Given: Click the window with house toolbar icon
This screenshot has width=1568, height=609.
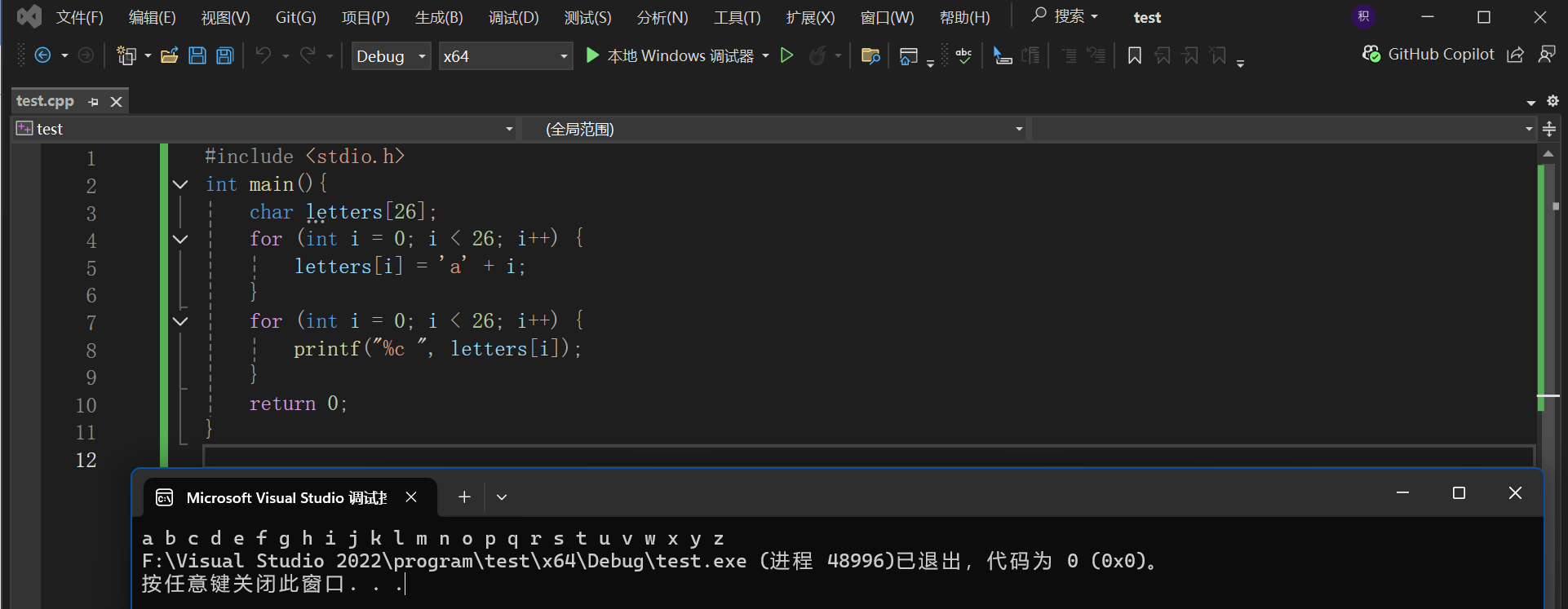Looking at the screenshot, I should pyautogui.click(x=908, y=55).
